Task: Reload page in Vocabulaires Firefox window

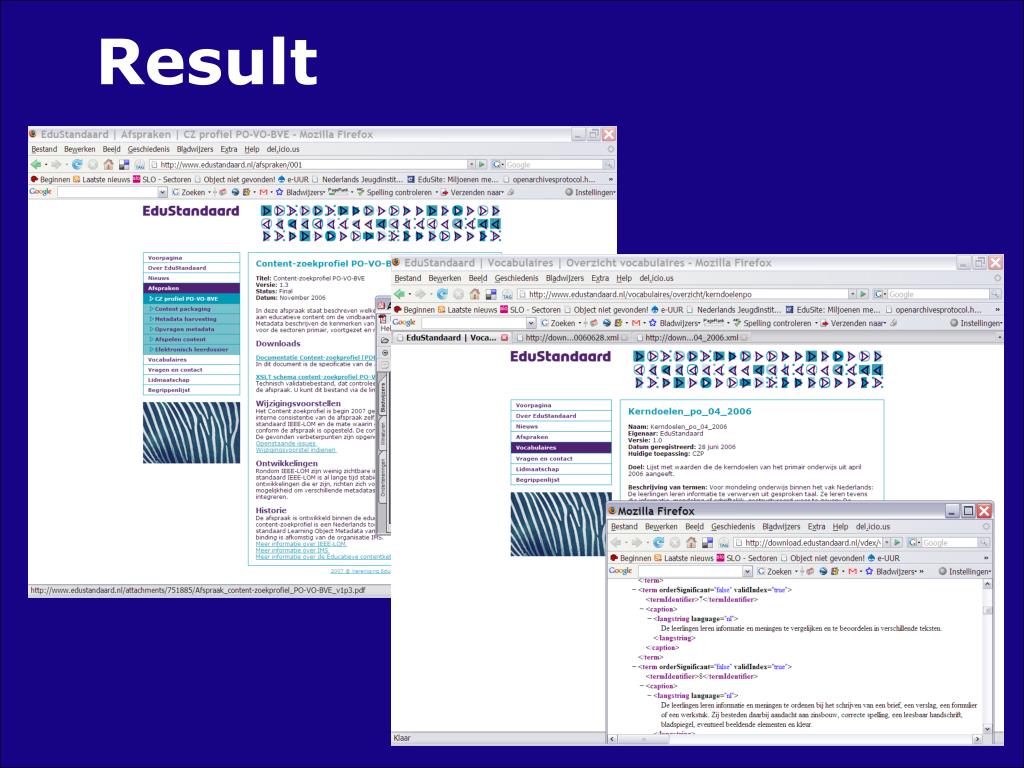Action: click(442, 294)
